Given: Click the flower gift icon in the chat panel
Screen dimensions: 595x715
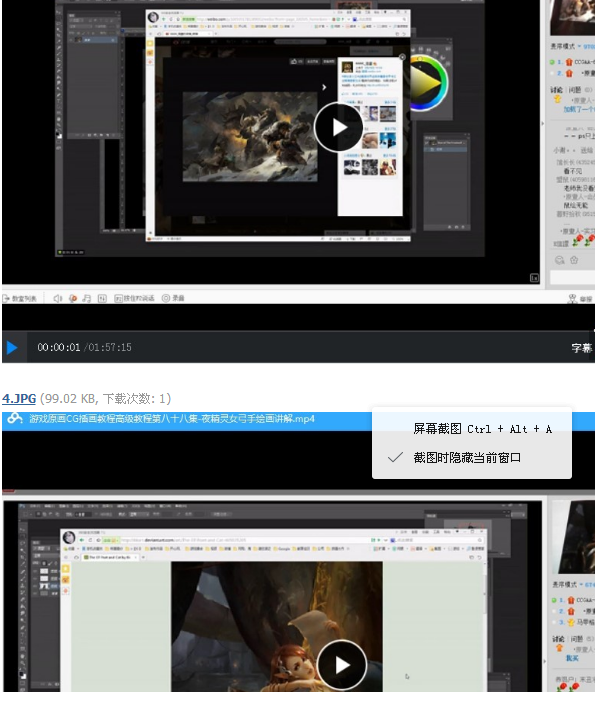Looking at the screenshot, I should pyautogui.click(x=574, y=260).
